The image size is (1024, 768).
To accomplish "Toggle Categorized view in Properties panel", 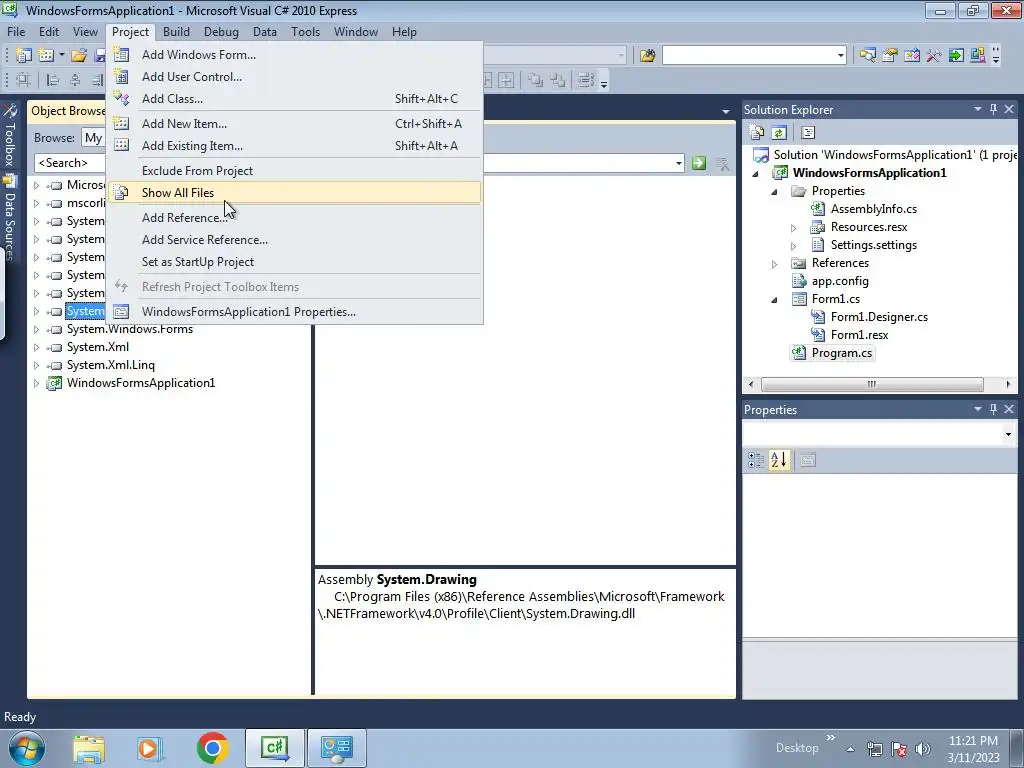I will coord(756,460).
